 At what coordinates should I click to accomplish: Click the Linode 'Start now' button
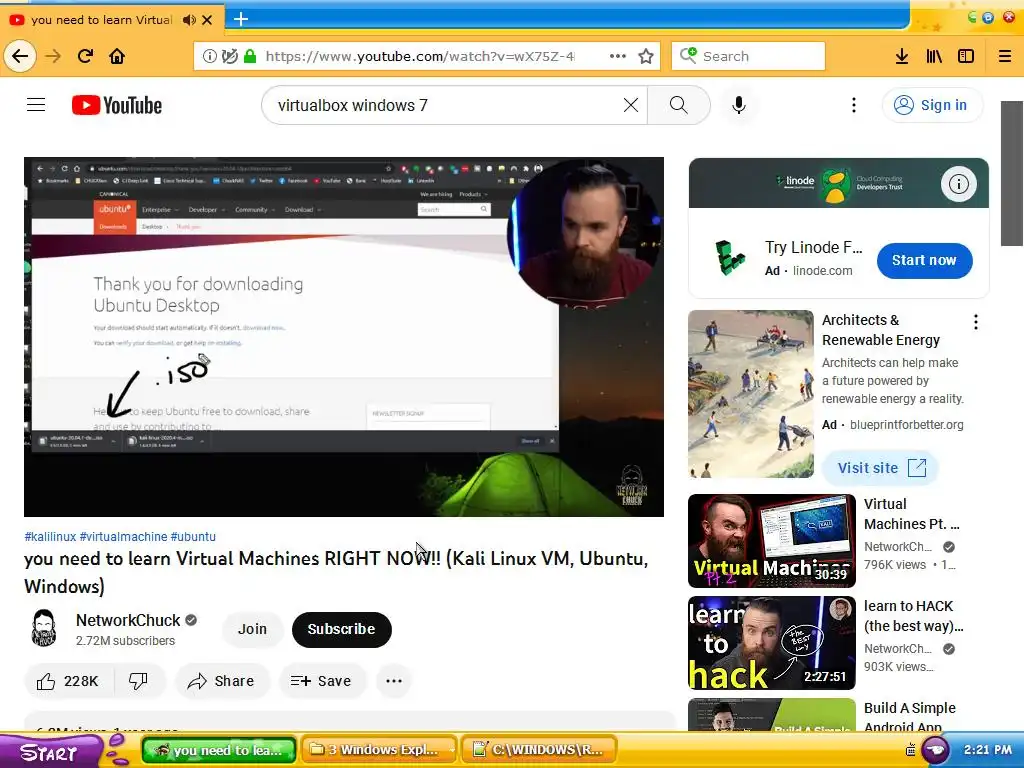click(924, 260)
